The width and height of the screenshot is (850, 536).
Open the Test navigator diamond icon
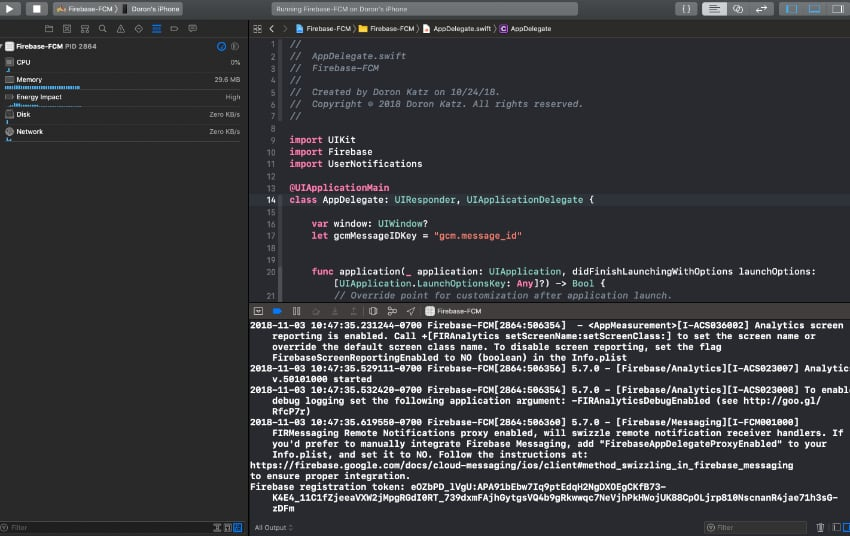(x=138, y=29)
